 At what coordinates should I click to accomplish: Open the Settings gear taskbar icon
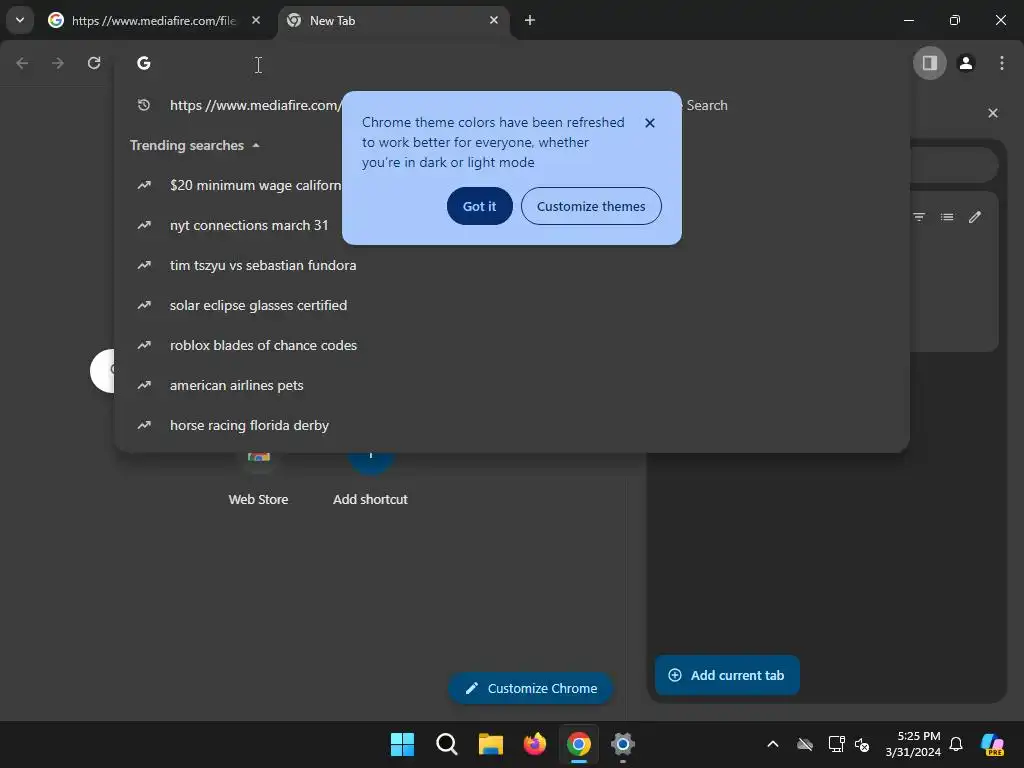click(x=623, y=744)
